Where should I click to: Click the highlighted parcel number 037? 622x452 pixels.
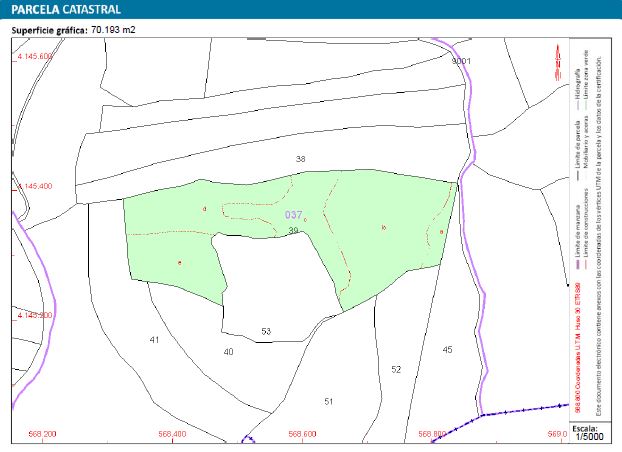pyautogui.click(x=293, y=215)
